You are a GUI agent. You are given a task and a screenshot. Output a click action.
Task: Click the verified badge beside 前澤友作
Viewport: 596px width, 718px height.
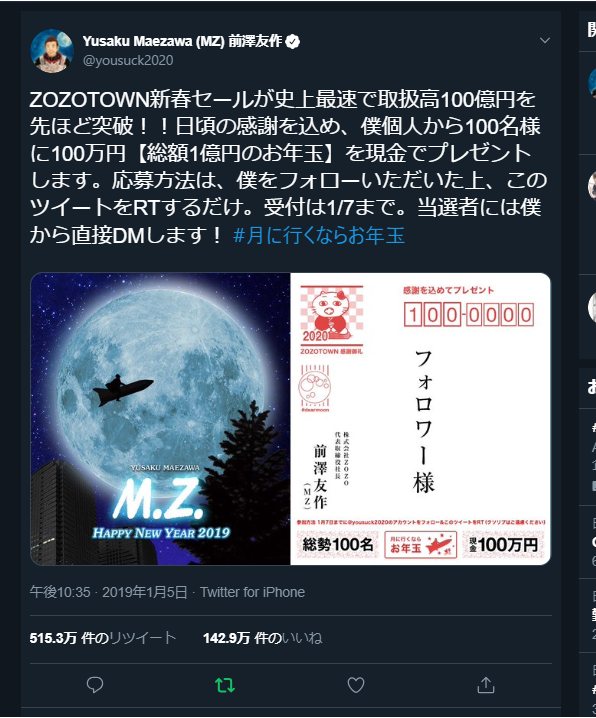pyautogui.click(x=293, y=42)
